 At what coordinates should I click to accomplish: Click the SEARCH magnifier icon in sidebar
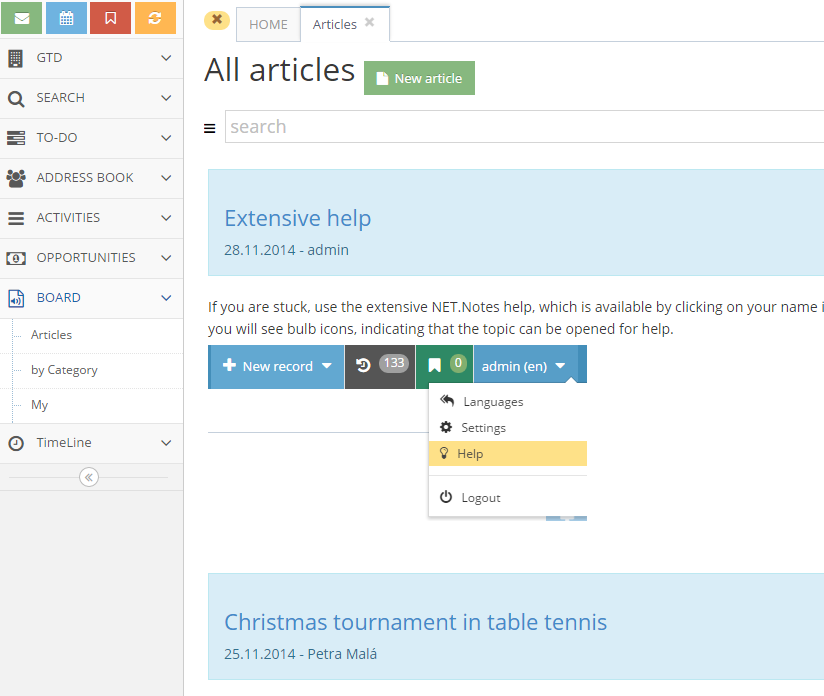[x=16, y=99]
